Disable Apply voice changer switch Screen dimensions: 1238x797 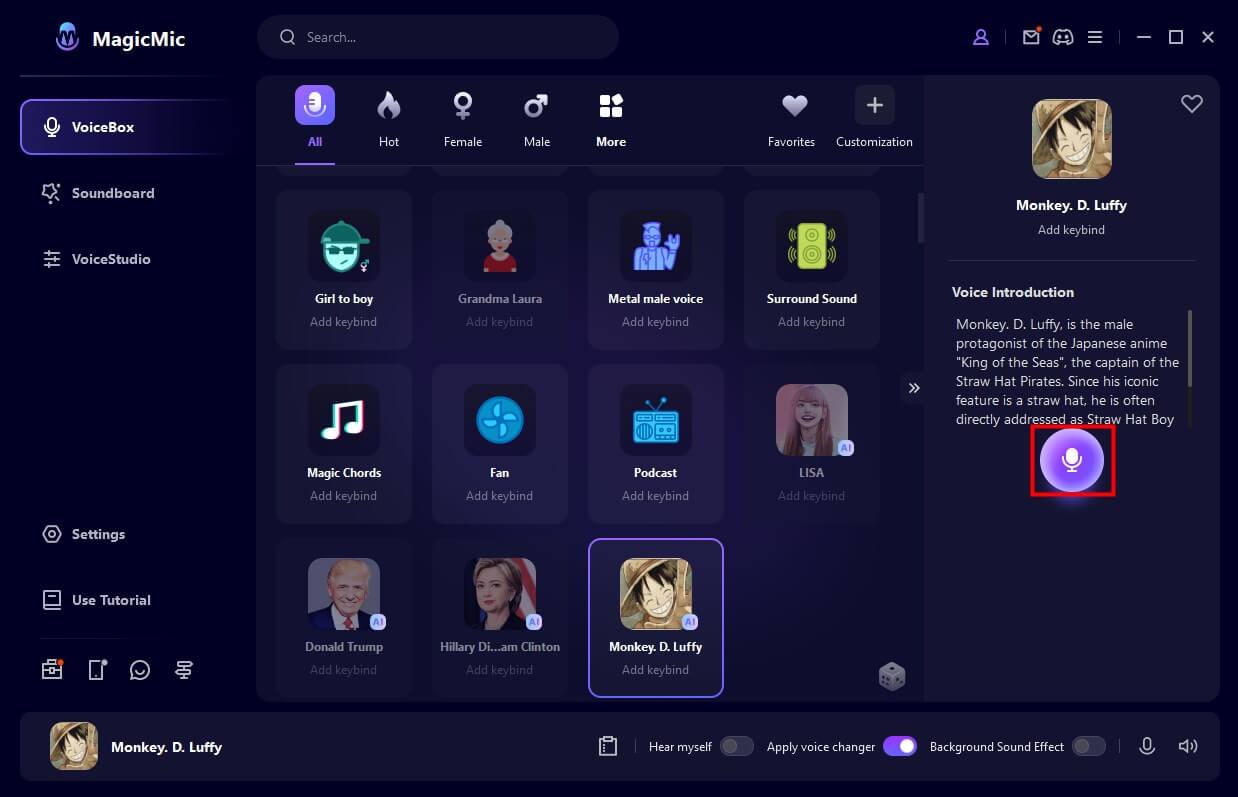click(900, 746)
